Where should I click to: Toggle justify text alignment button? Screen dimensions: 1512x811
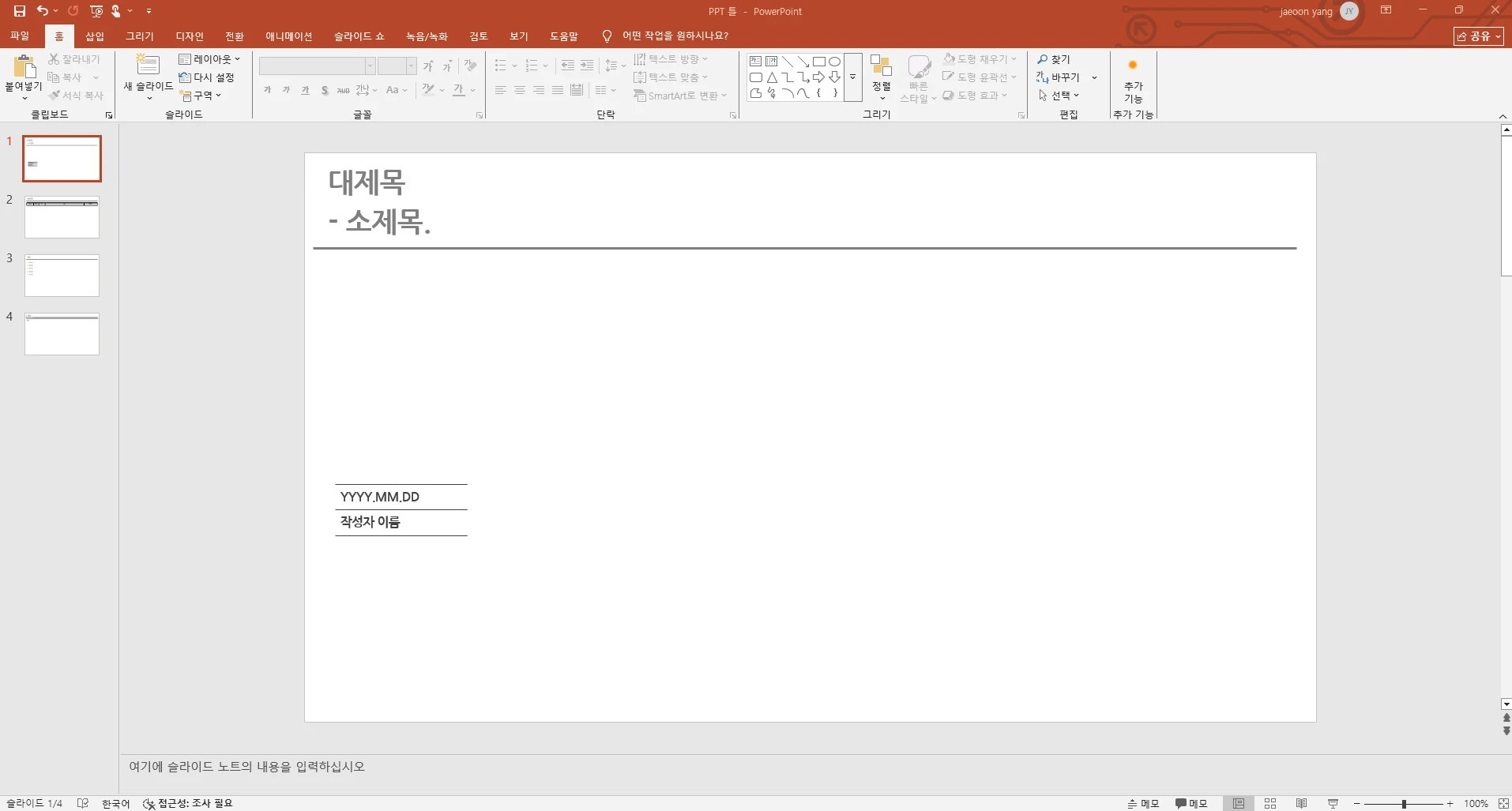[x=558, y=91]
